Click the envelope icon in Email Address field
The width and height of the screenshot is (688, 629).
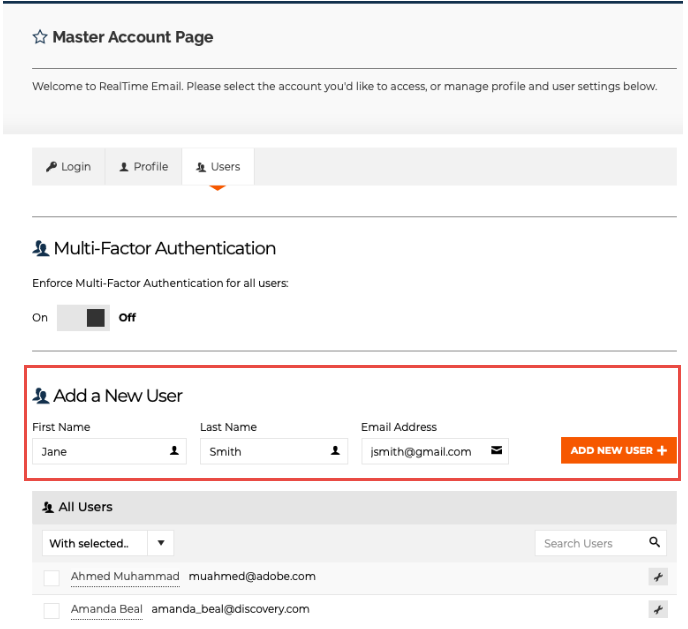496,451
